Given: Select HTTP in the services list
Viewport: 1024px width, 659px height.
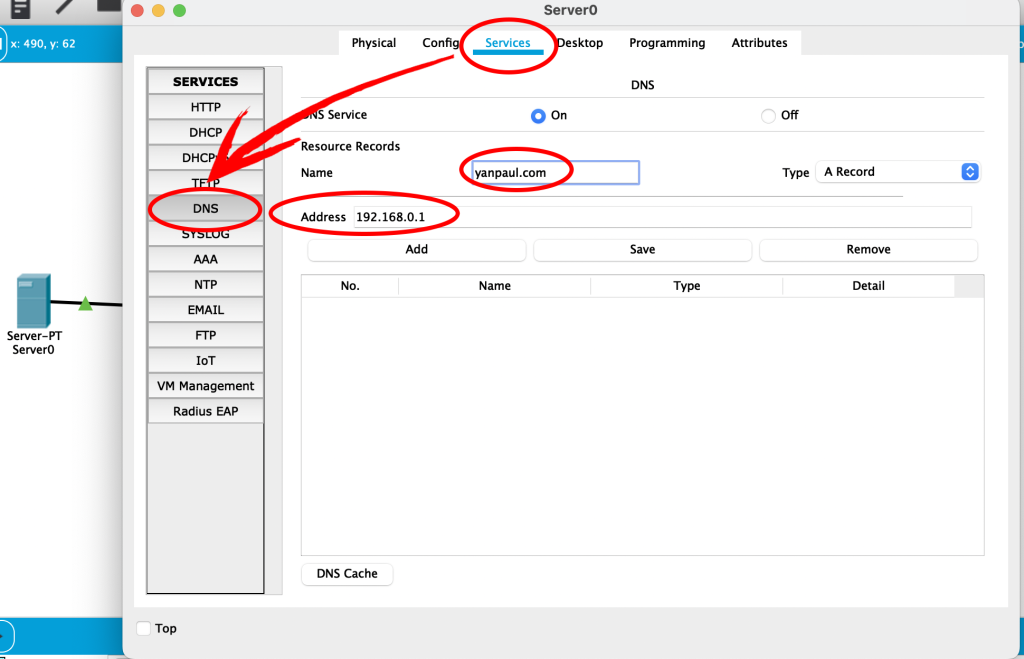Looking at the screenshot, I should pos(205,107).
